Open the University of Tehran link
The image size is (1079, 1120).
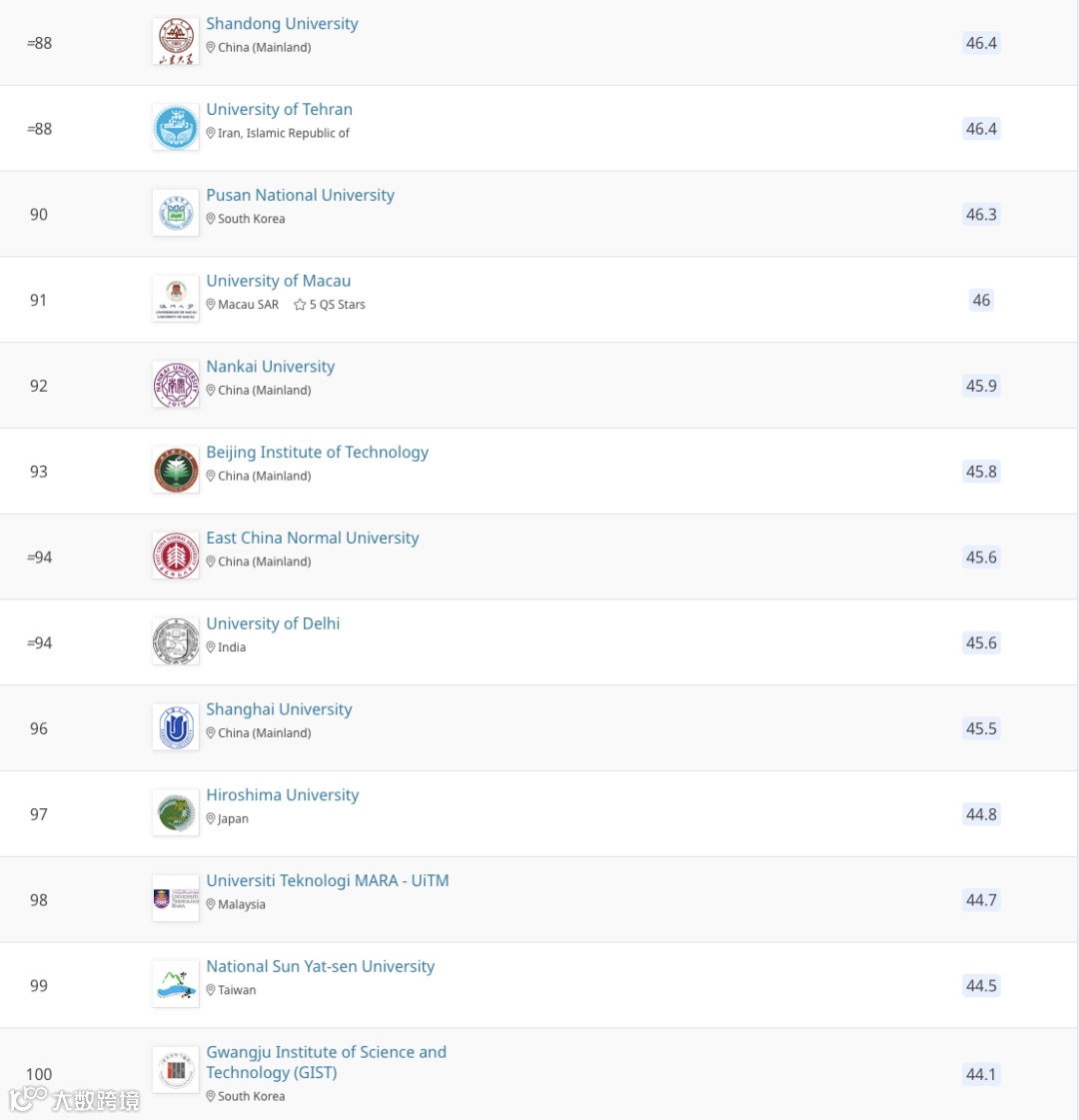point(279,110)
